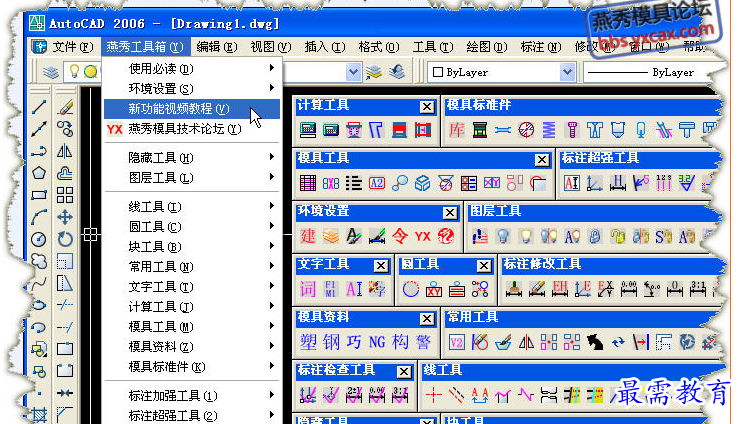Viewport: 739px width, 424px height.
Task: Select the Rectangle draw tool
Action: (x=39, y=195)
